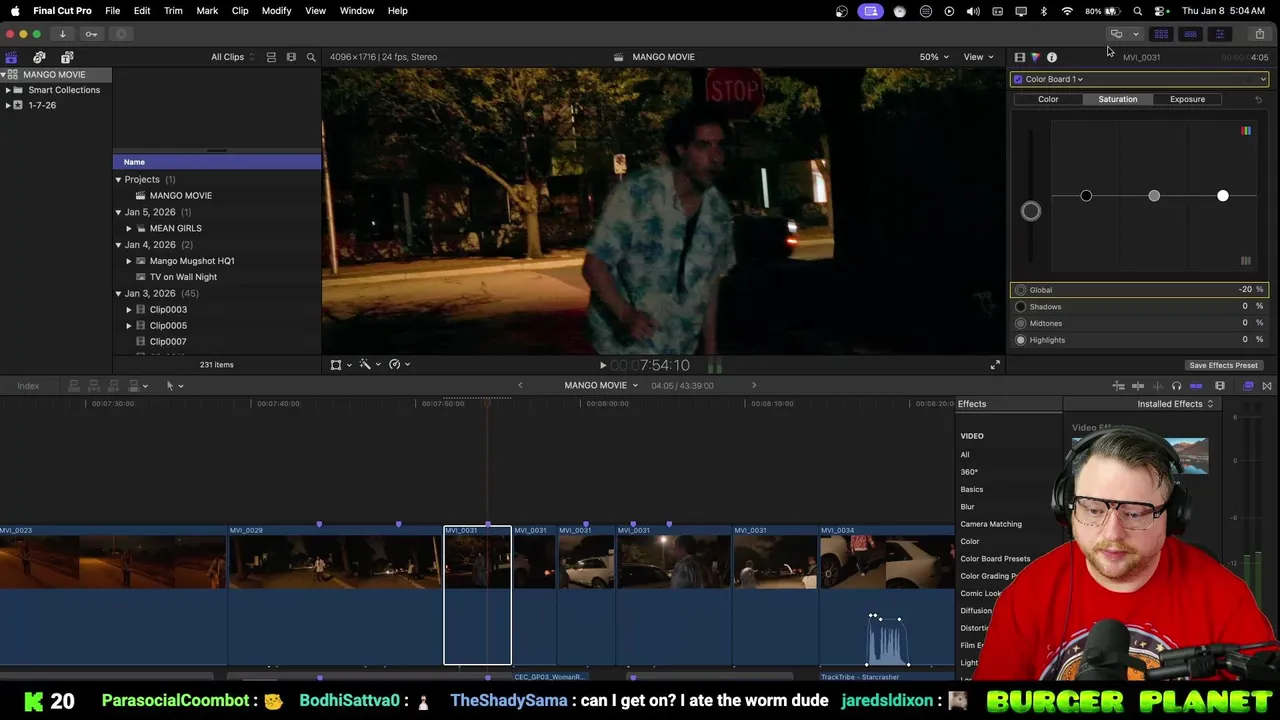
Task: Play the viewer clip
Action: 602,365
